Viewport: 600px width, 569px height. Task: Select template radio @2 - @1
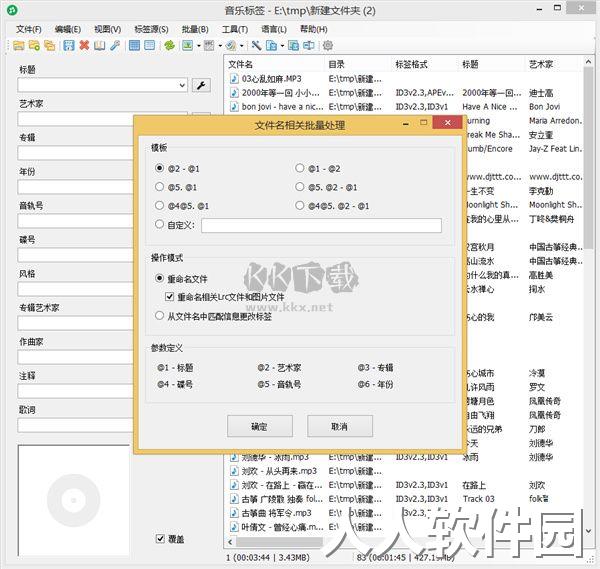tap(160, 168)
